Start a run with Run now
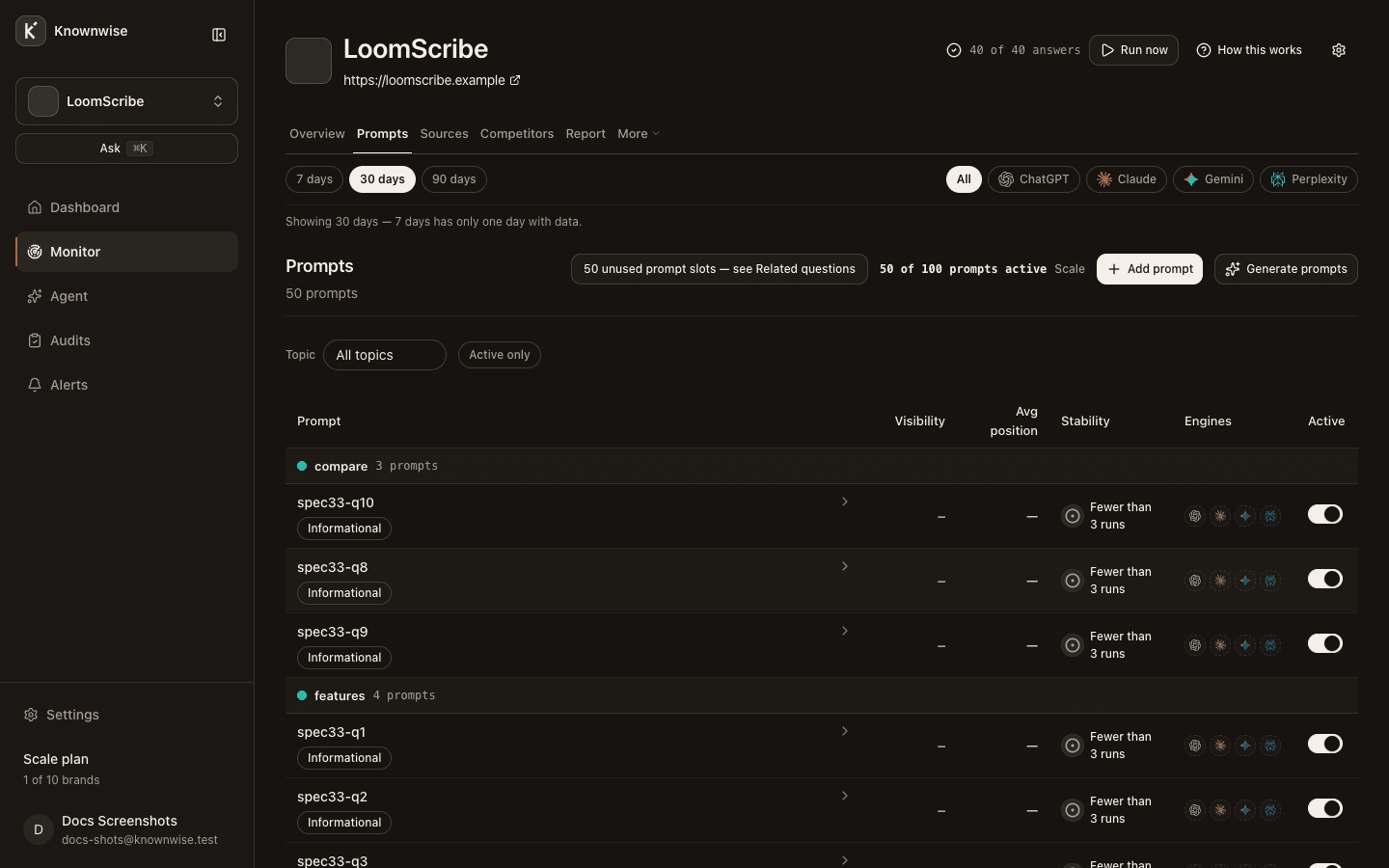Image resolution: width=1389 pixels, height=868 pixels. (1133, 50)
